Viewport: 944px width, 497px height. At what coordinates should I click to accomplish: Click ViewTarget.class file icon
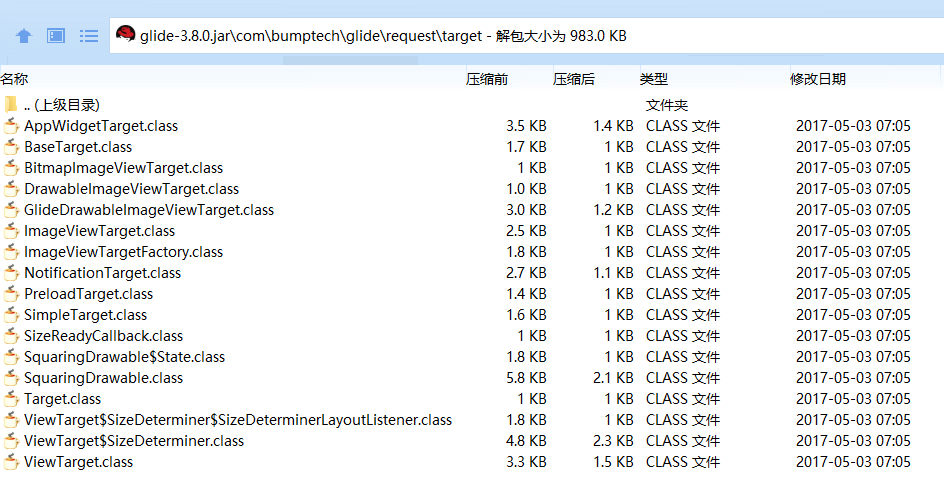11,463
